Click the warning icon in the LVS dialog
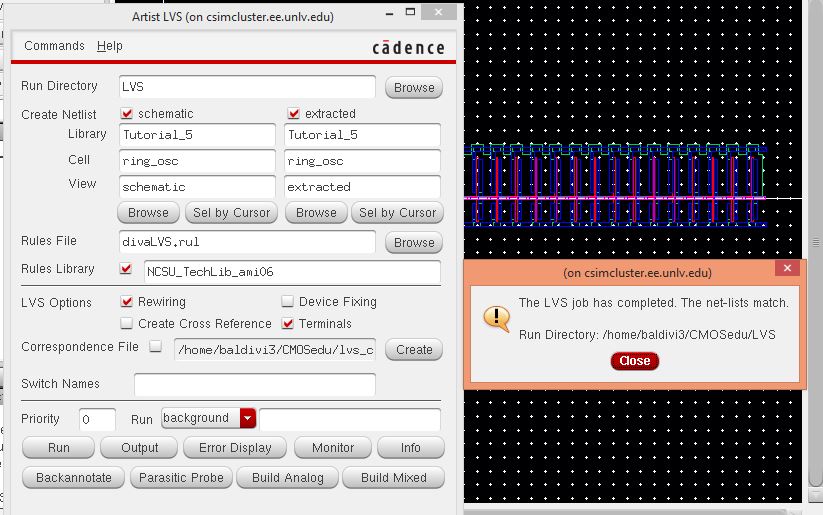Image resolution: width=823 pixels, height=515 pixels. click(x=496, y=317)
